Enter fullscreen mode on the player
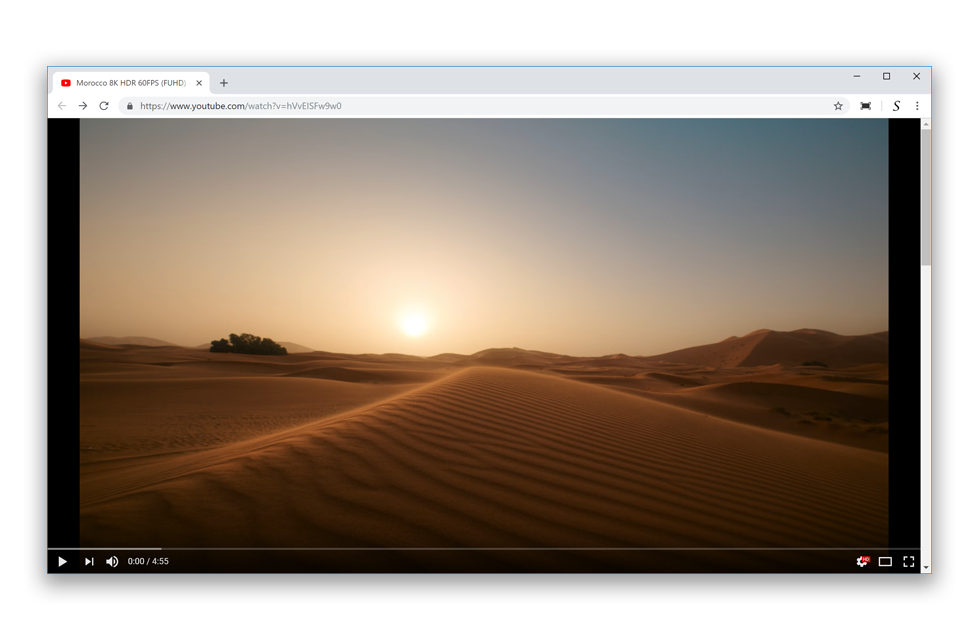Image resolution: width=980 pixels, height=640 pixels. click(908, 561)
